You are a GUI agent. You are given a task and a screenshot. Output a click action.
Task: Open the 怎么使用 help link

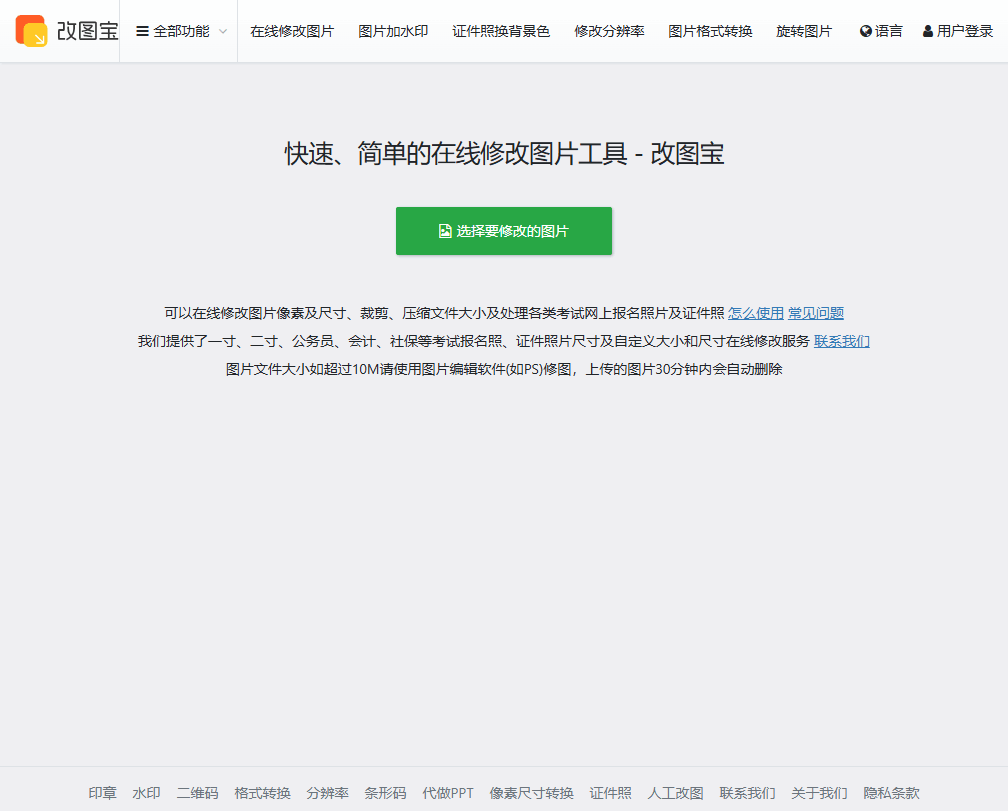(755, 312)
